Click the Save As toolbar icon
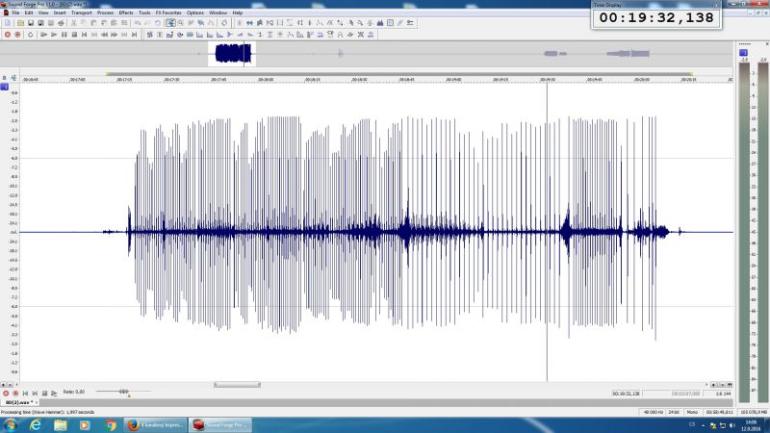The image size is (770, 433). [41, 23]
